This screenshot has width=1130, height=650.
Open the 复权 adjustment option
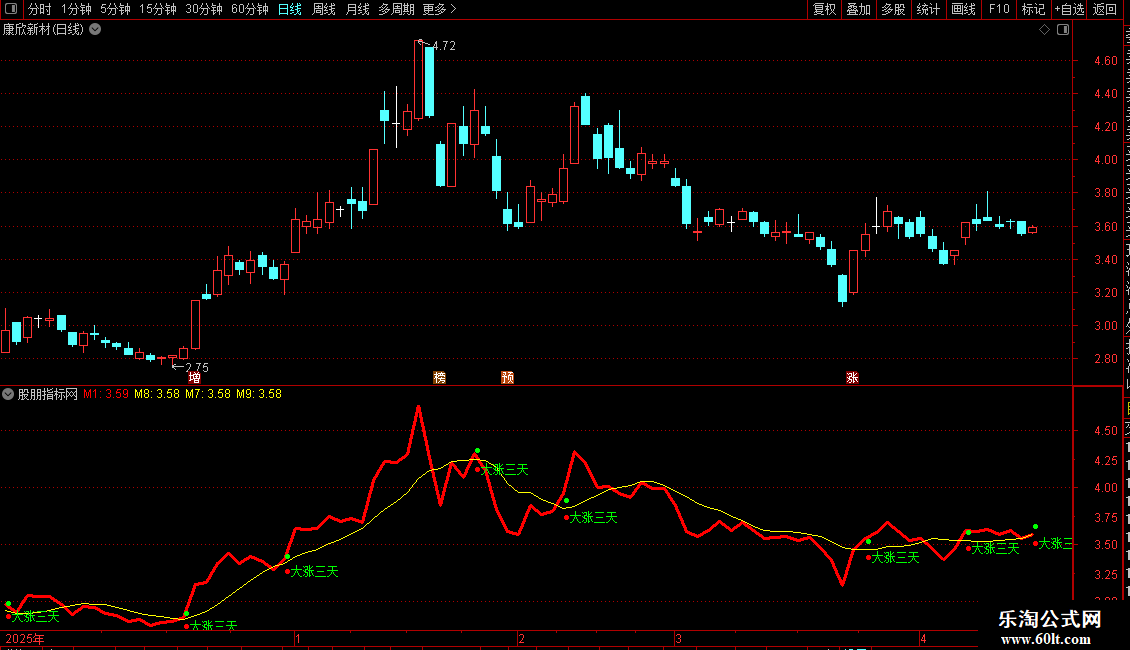(824, 9)
